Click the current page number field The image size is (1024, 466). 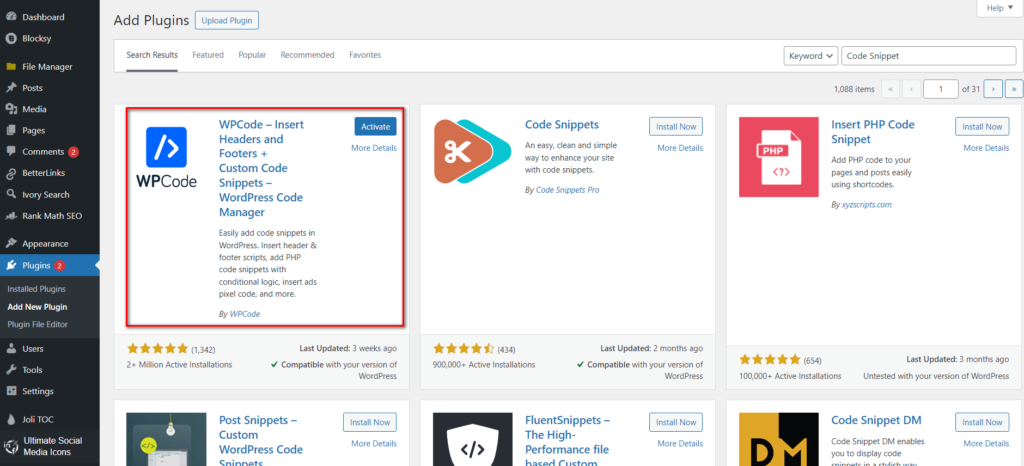click(941, 89)
